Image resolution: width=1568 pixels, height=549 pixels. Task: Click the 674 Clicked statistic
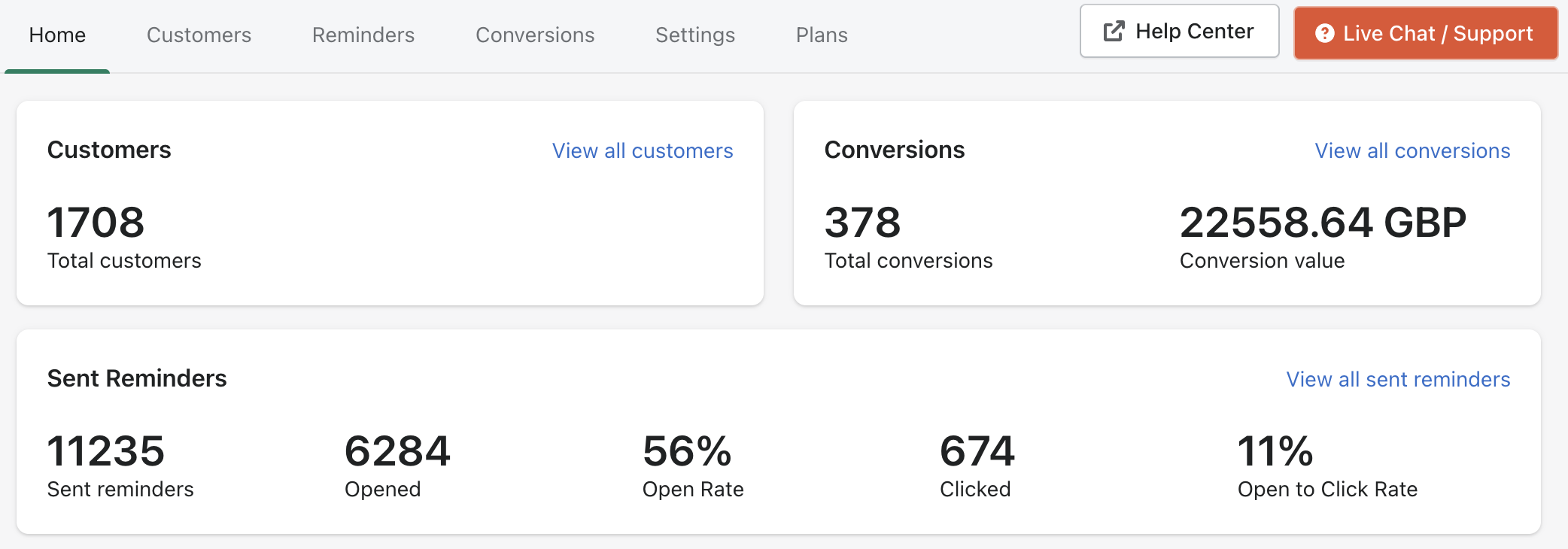[977, 451]
